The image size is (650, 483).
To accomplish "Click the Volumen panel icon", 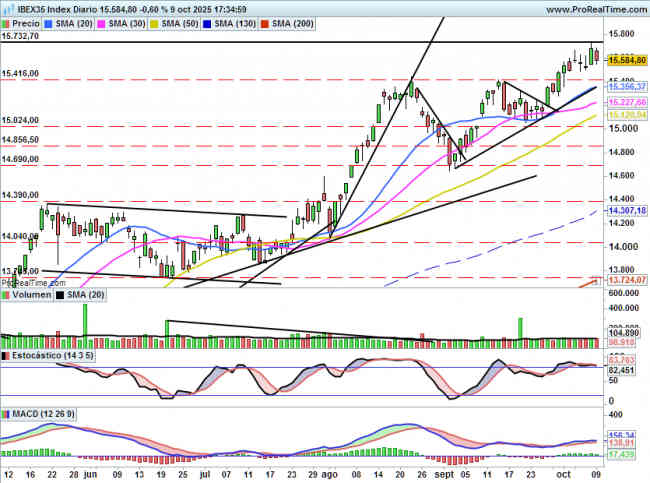I will click(x=5, y=295).
